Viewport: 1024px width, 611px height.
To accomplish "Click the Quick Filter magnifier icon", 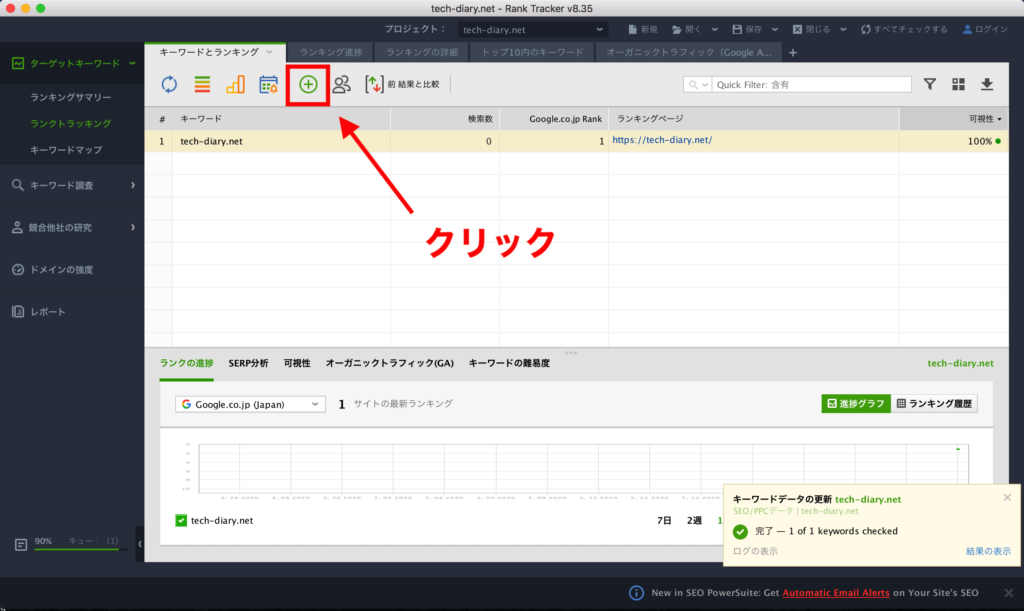I will point(694,85).
